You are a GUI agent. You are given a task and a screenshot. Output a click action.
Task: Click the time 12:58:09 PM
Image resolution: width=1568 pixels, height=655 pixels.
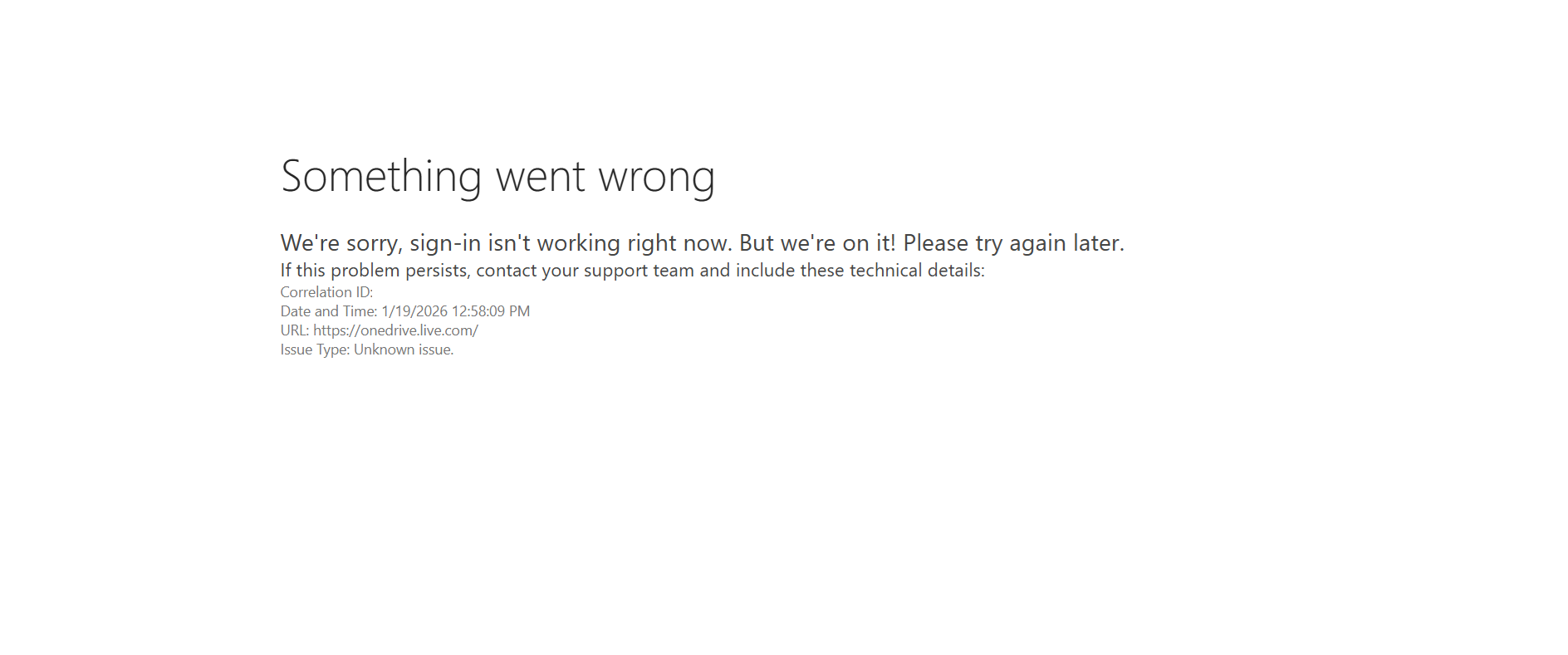(x=491, y=311)
